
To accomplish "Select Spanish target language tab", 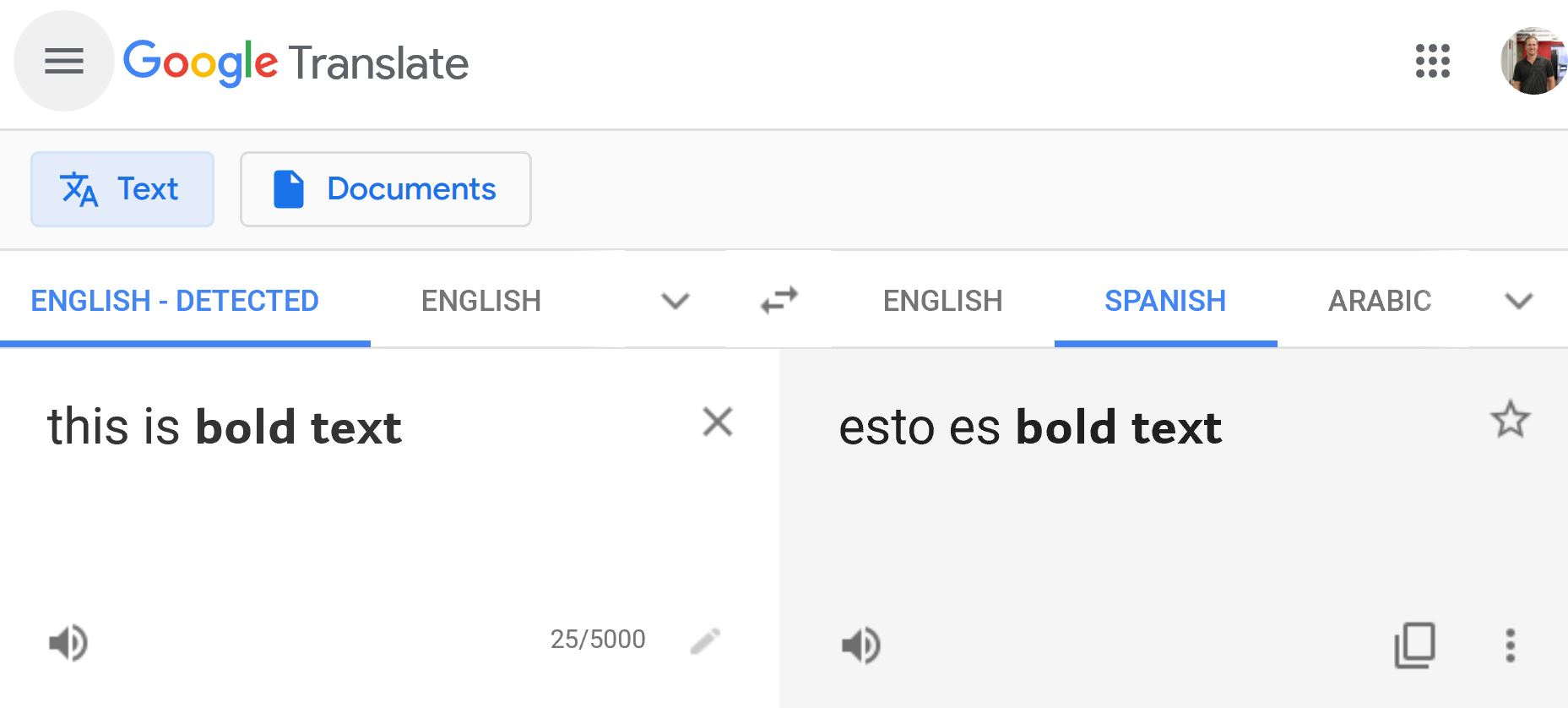I will coord(1165,301).
